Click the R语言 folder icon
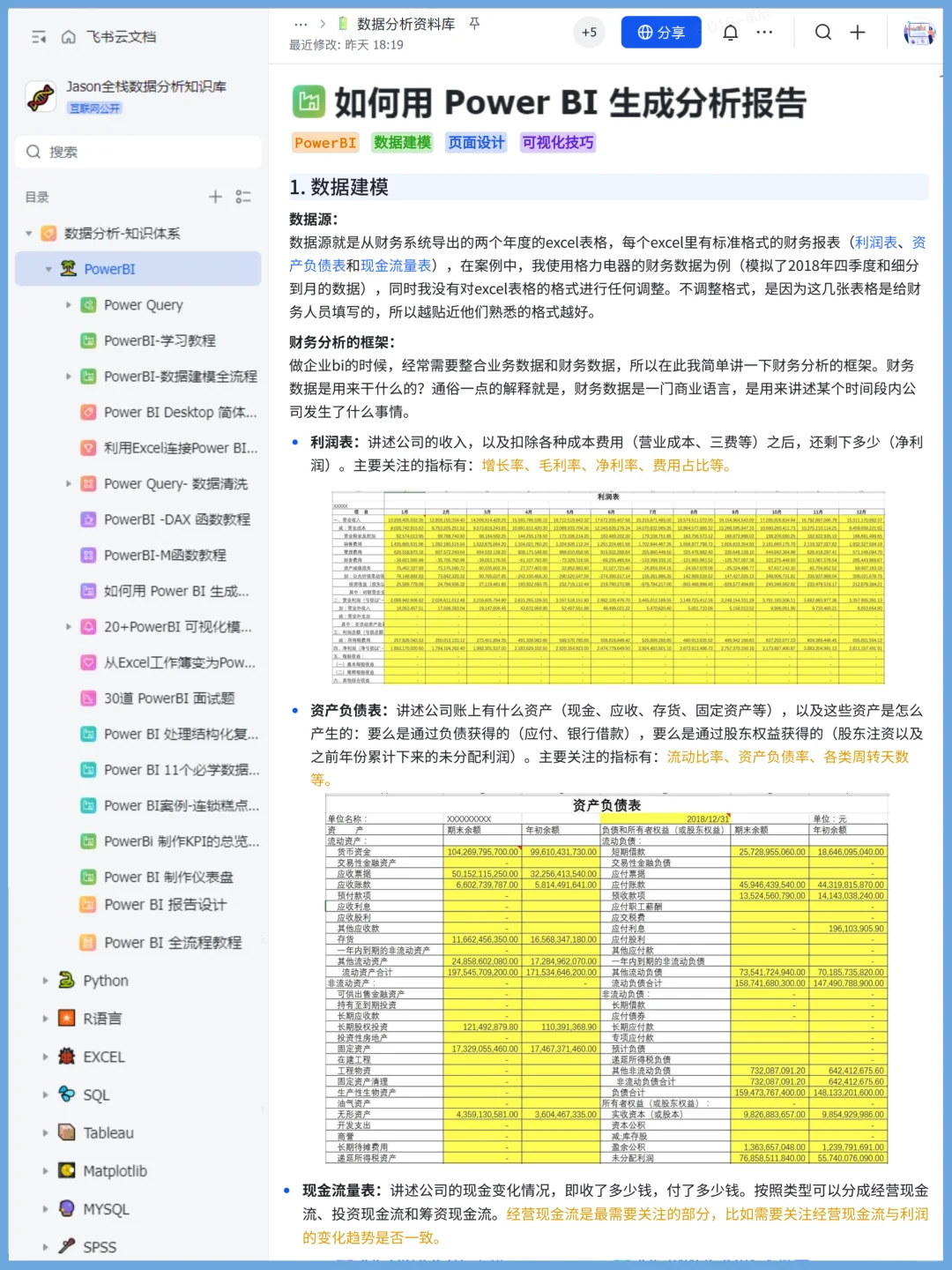Image resolution: width=952 pixels, height=1270 pixels. [x=66, y=1018]
